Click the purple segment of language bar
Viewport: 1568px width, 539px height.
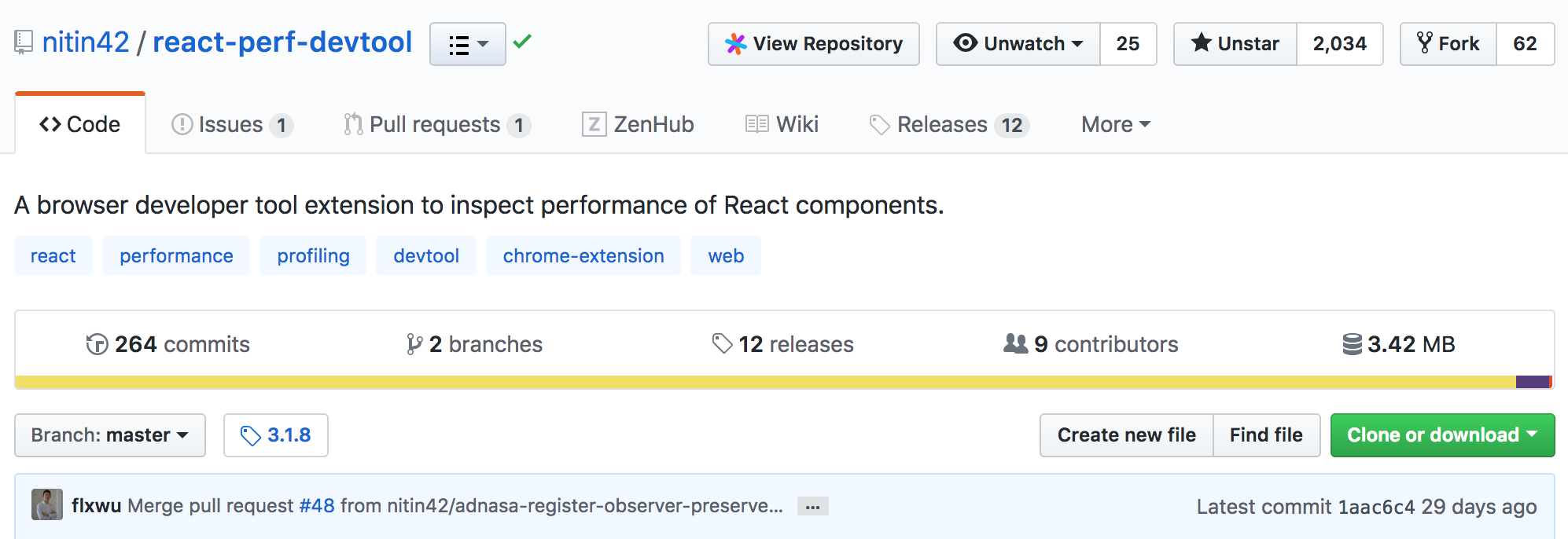click(1532, 382)
